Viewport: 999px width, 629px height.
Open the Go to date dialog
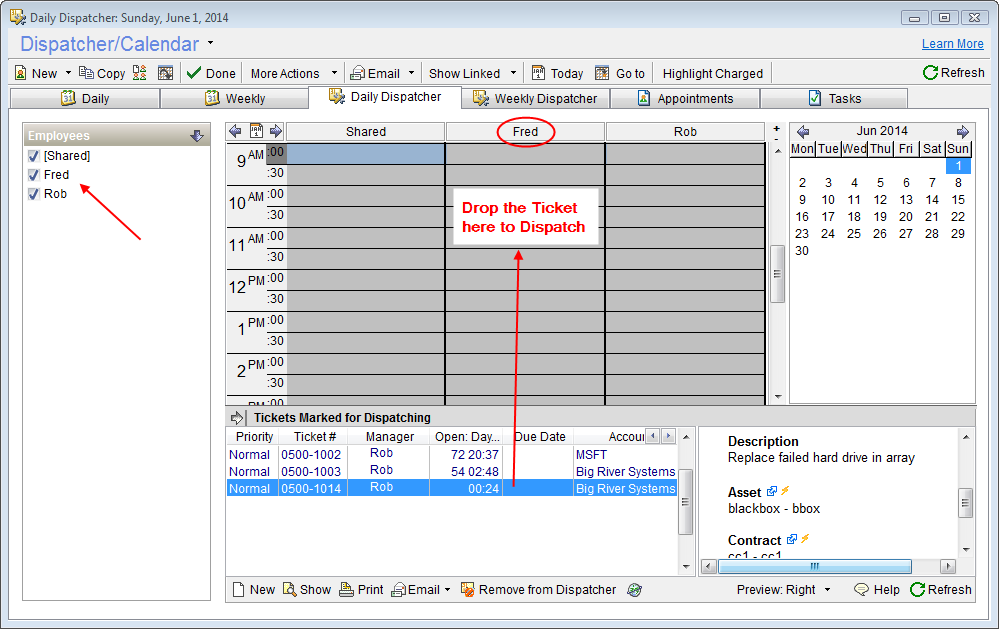[x=620, y=73]
